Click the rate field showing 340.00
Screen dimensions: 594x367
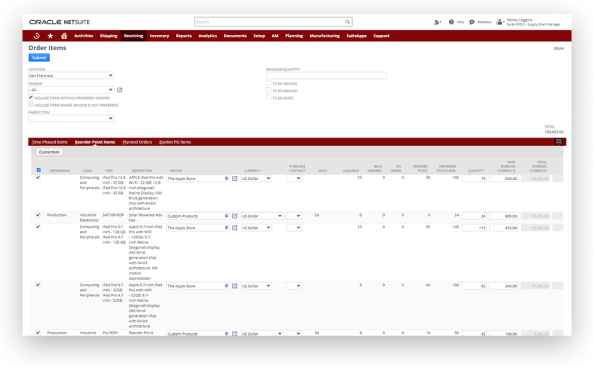[504, 286]
